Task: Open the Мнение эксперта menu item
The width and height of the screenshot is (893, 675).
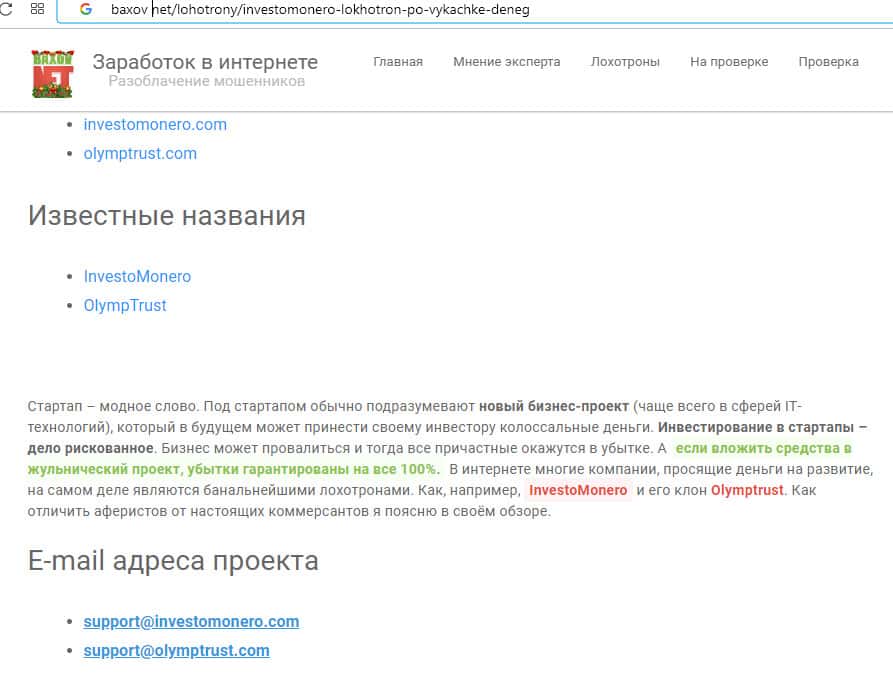Action: (506, 62)
